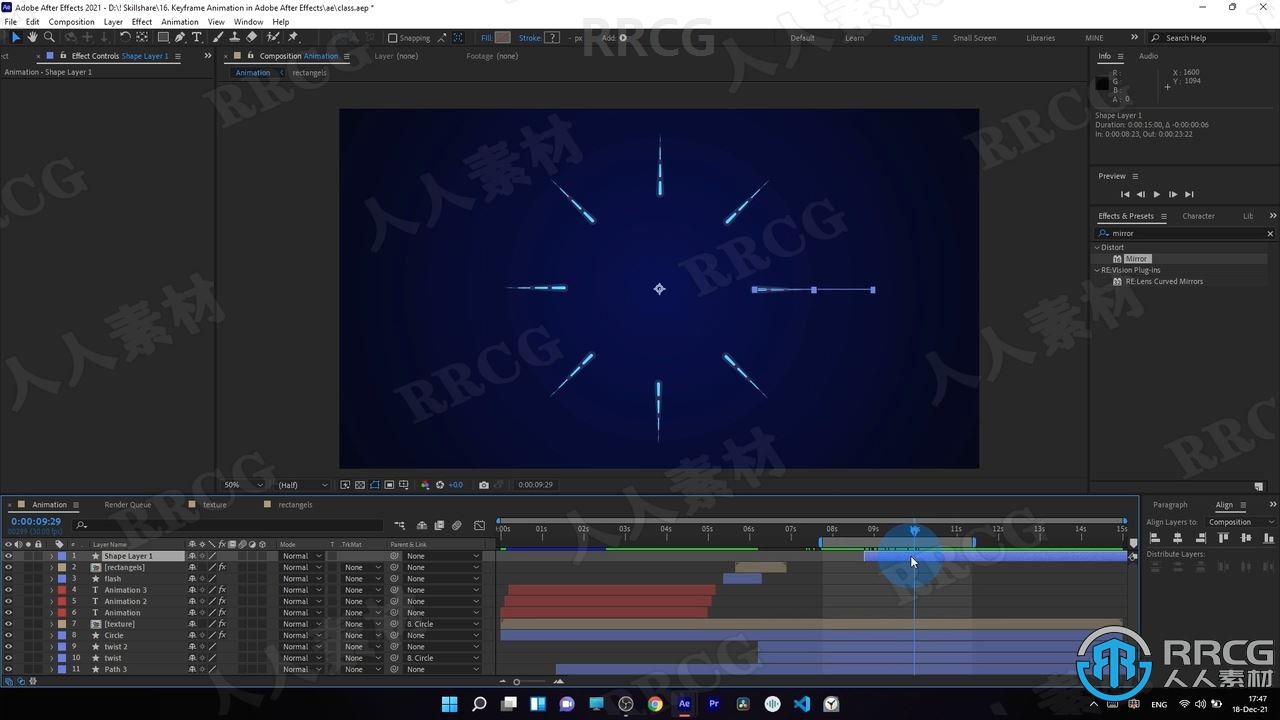Select the Eraser tool

251,37
